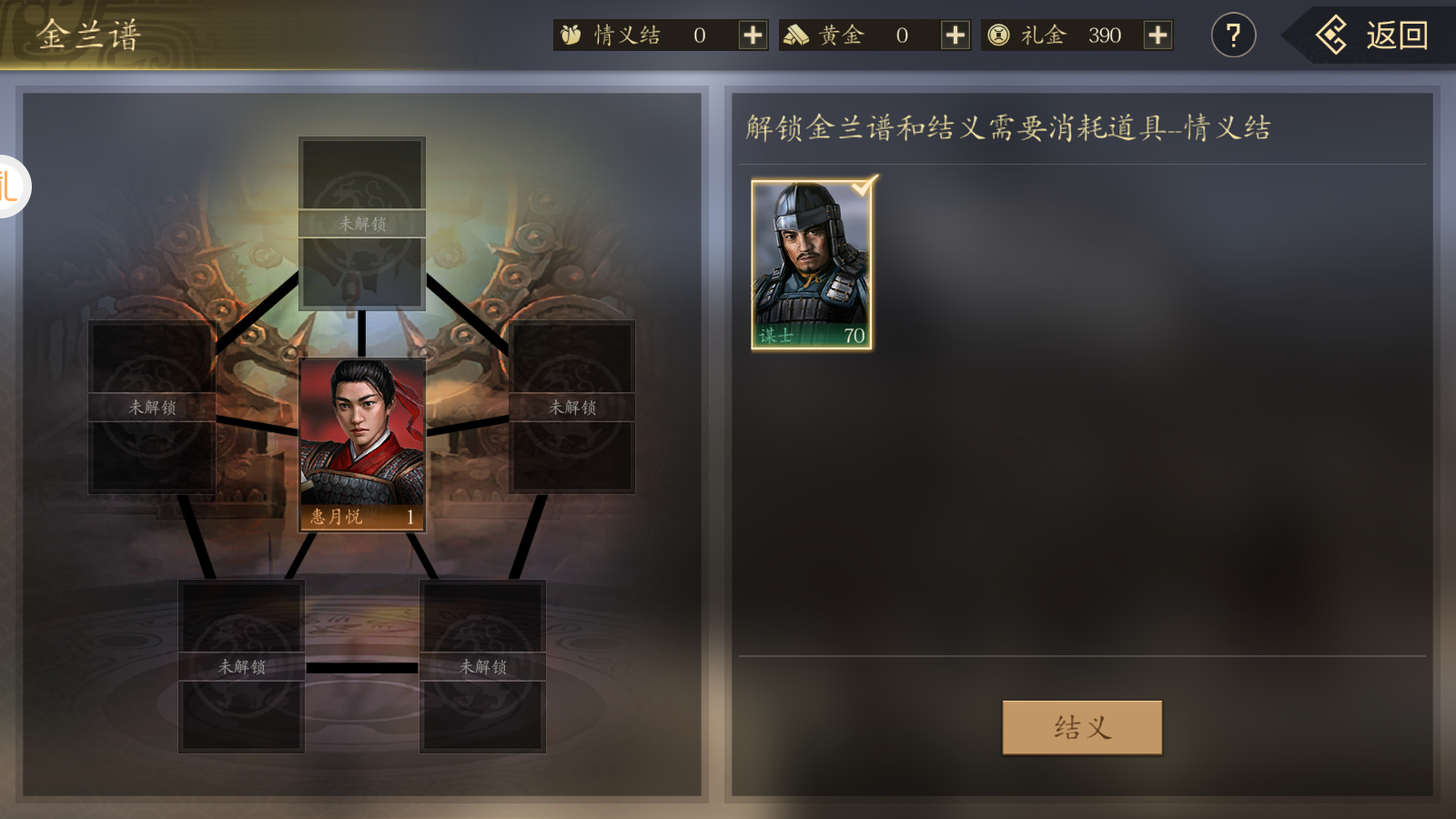Click the 金兰谱 title label

point(88,35)
